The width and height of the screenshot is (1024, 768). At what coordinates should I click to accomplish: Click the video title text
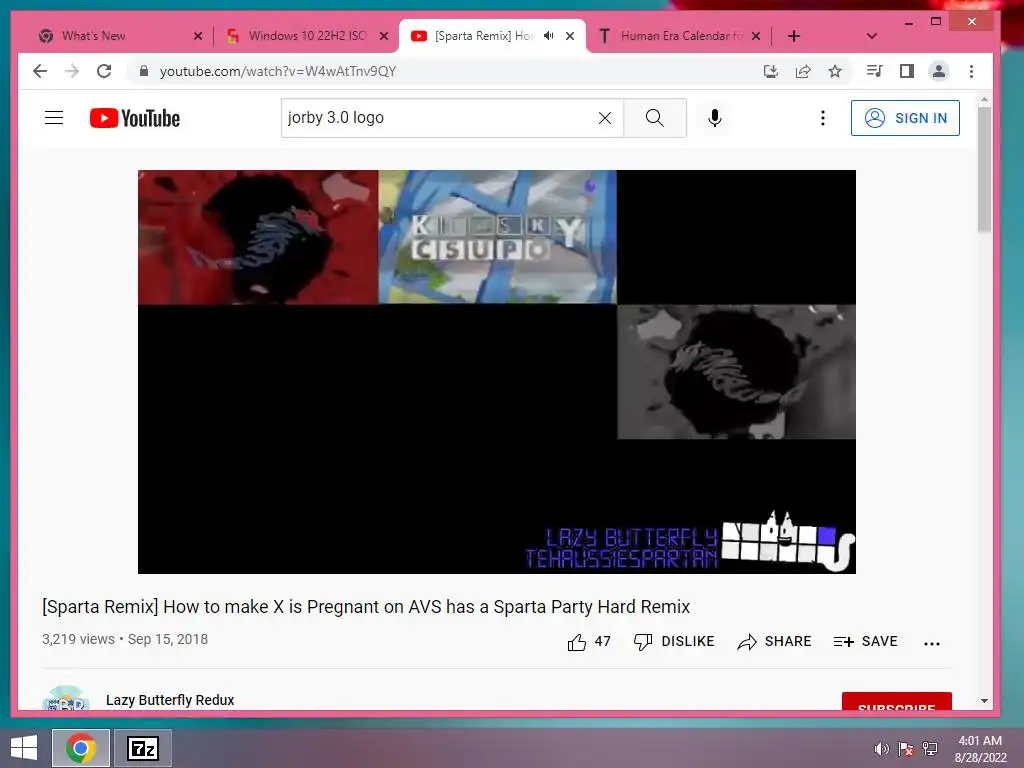point(366,607)
